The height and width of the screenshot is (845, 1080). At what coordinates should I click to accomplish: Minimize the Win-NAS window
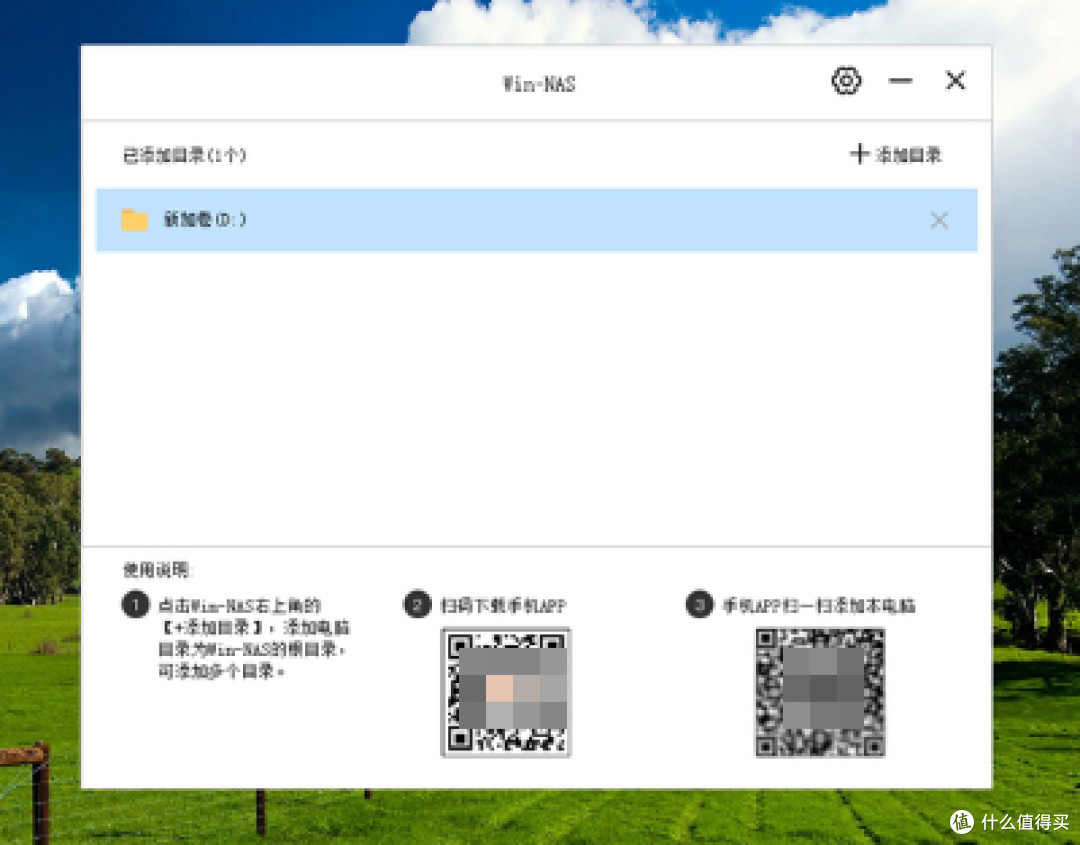pyautogui.click(x=901, y=81)
